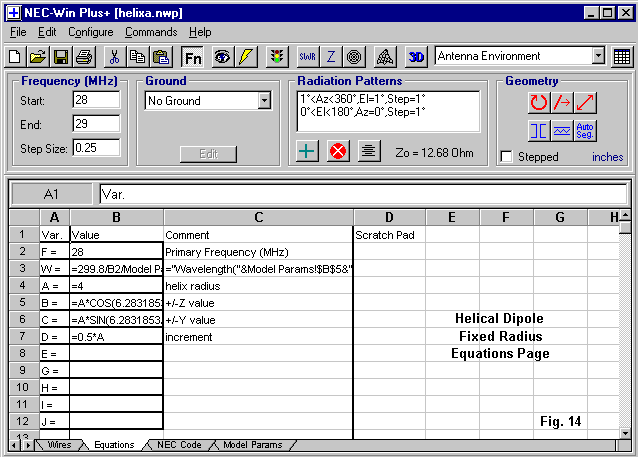Click the Start frequency input field
The width and height of the screenshot is (638, 457).
point(95,100)
